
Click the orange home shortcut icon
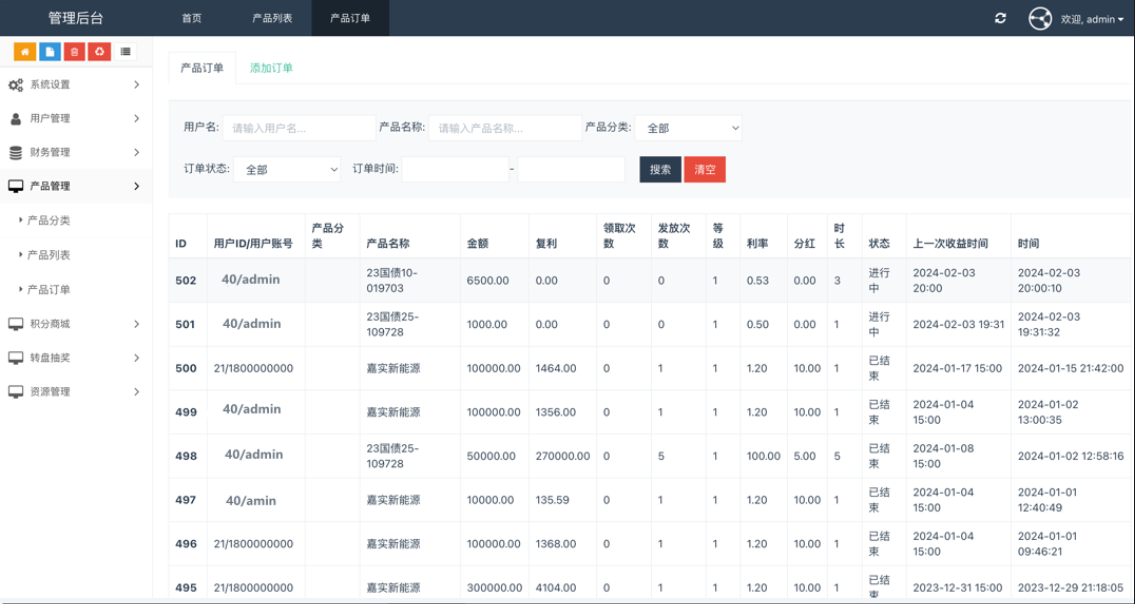coord(25,51)
